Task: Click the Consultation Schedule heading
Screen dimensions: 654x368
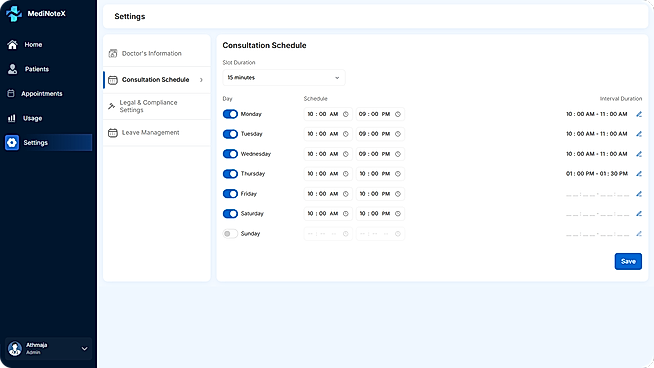Action: pyautogui.click(x=264, y=45)
